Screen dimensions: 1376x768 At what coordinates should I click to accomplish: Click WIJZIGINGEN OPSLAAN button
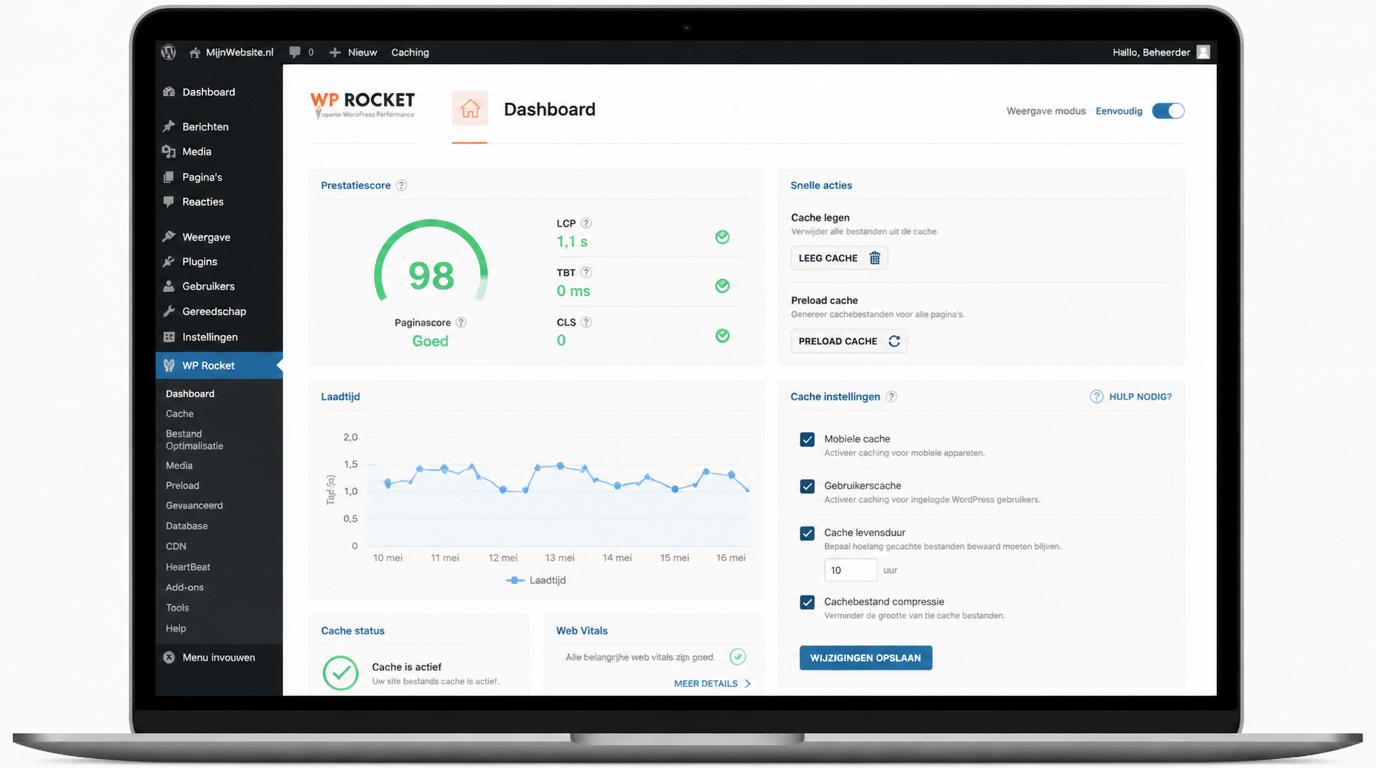click(866, 658)
